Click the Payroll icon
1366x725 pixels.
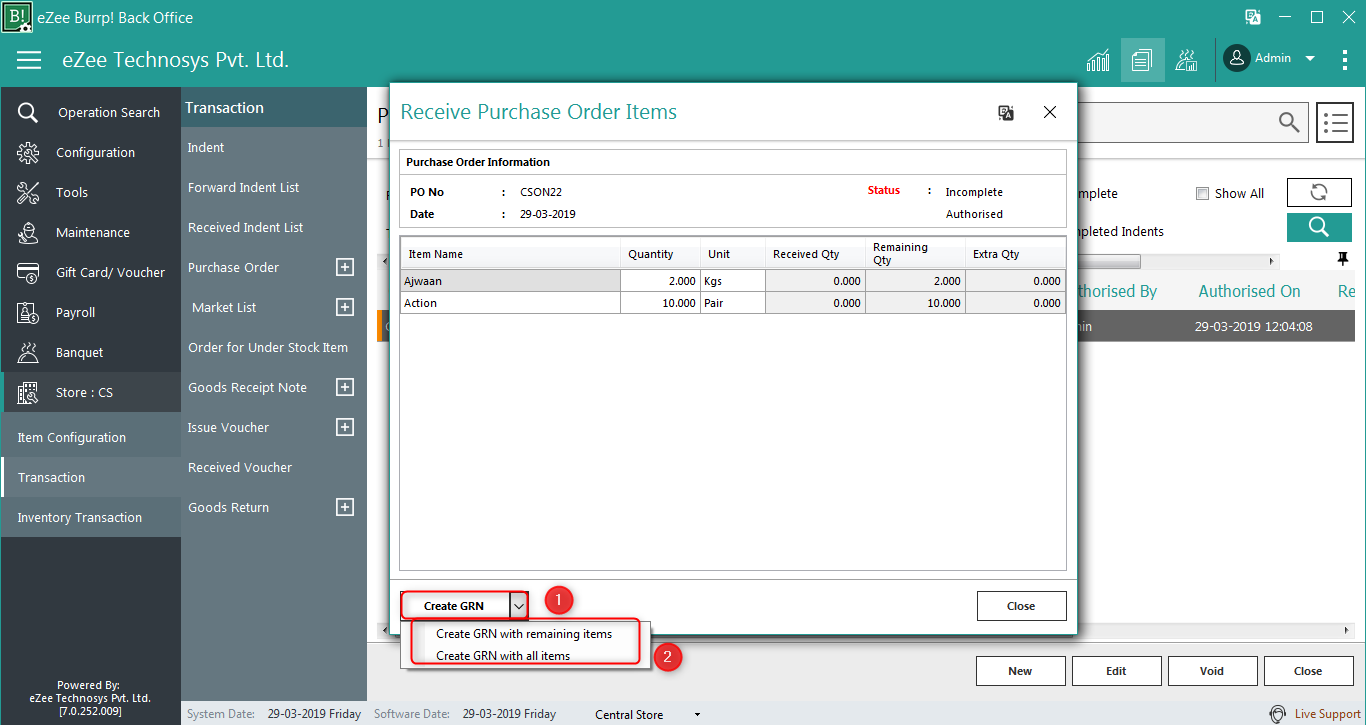click(x=28, y=313)
